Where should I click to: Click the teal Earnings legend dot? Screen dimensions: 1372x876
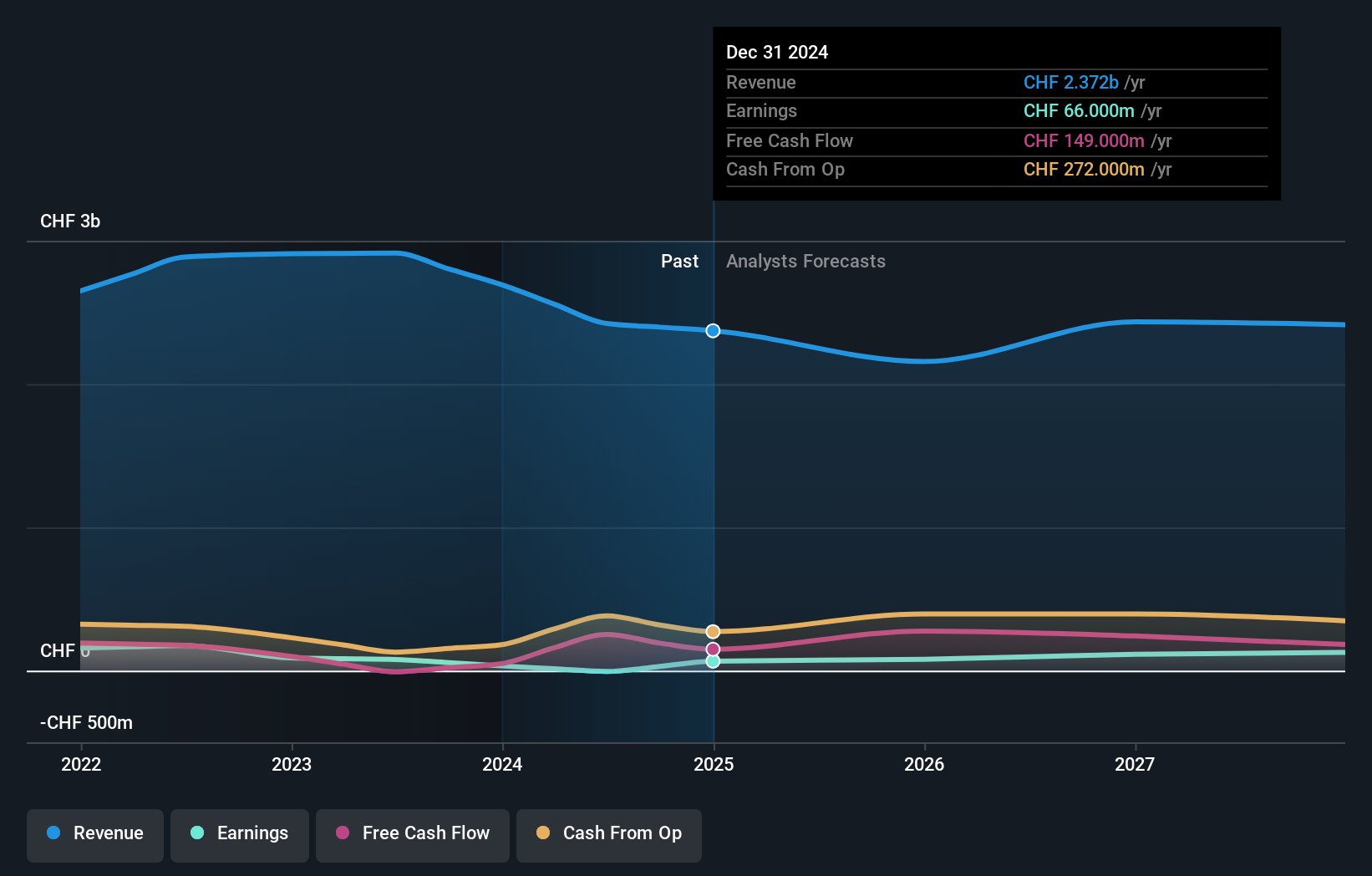pyautogui.click(x=196, y=833)
